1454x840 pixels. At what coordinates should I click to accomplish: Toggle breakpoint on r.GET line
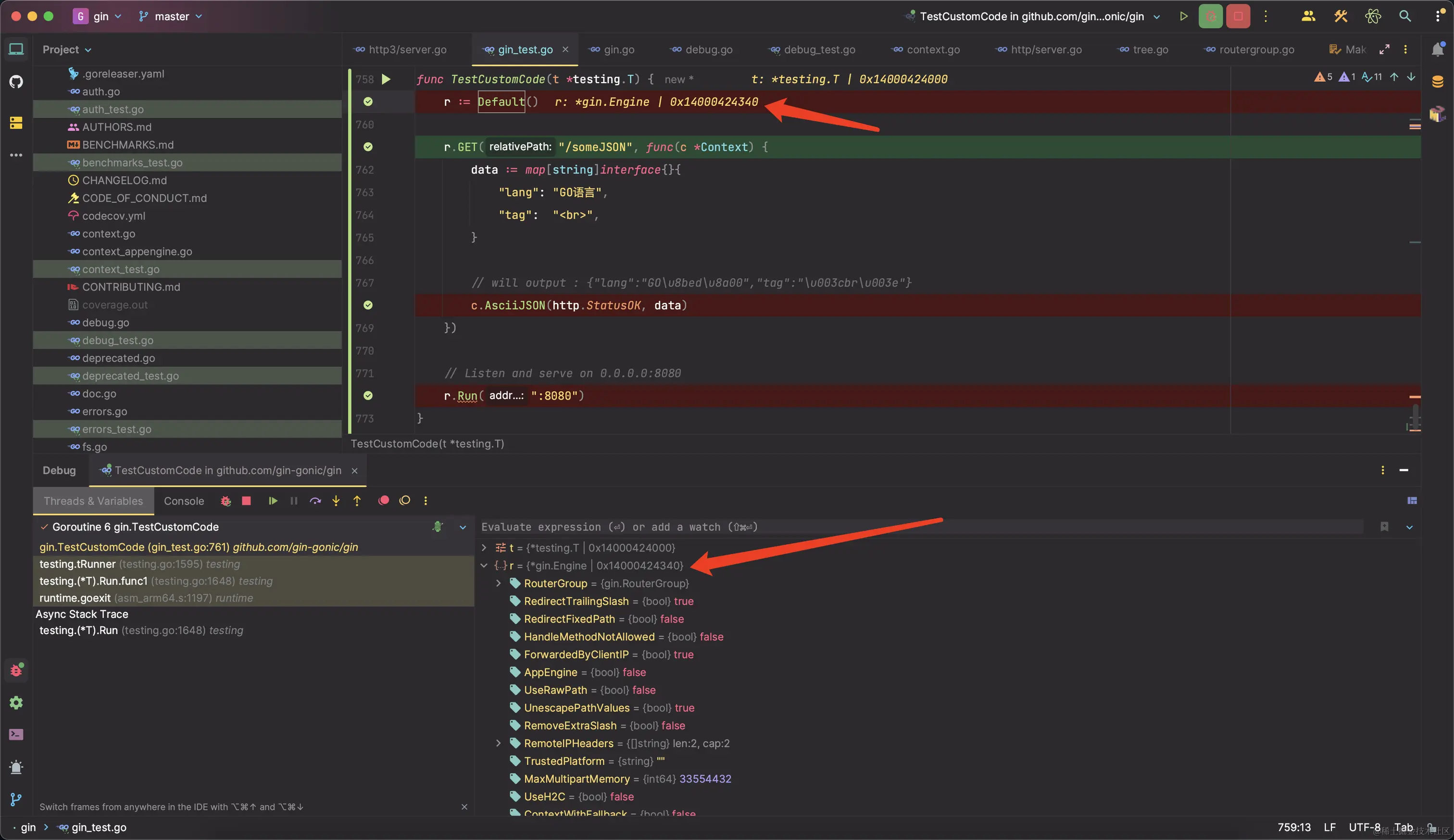click(x=368, y=147)
